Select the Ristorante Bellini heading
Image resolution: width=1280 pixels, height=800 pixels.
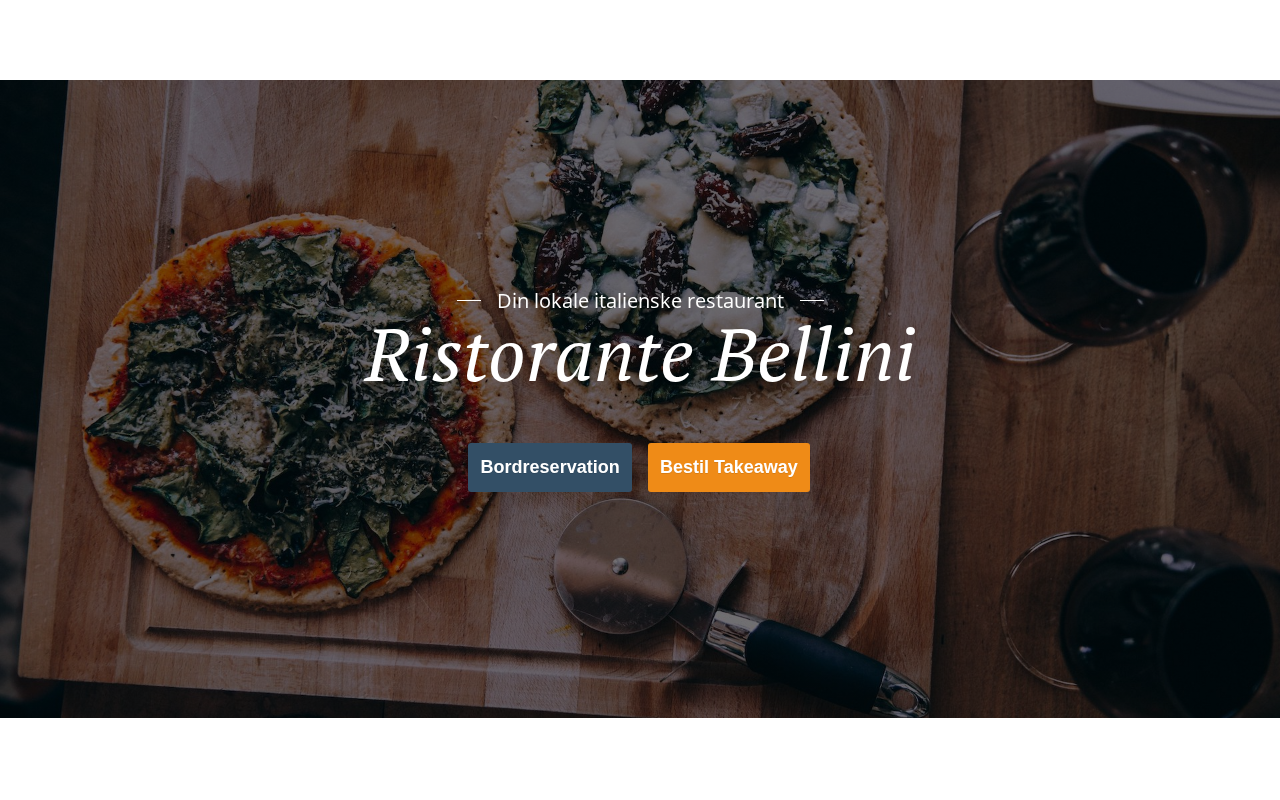(640, 355)
